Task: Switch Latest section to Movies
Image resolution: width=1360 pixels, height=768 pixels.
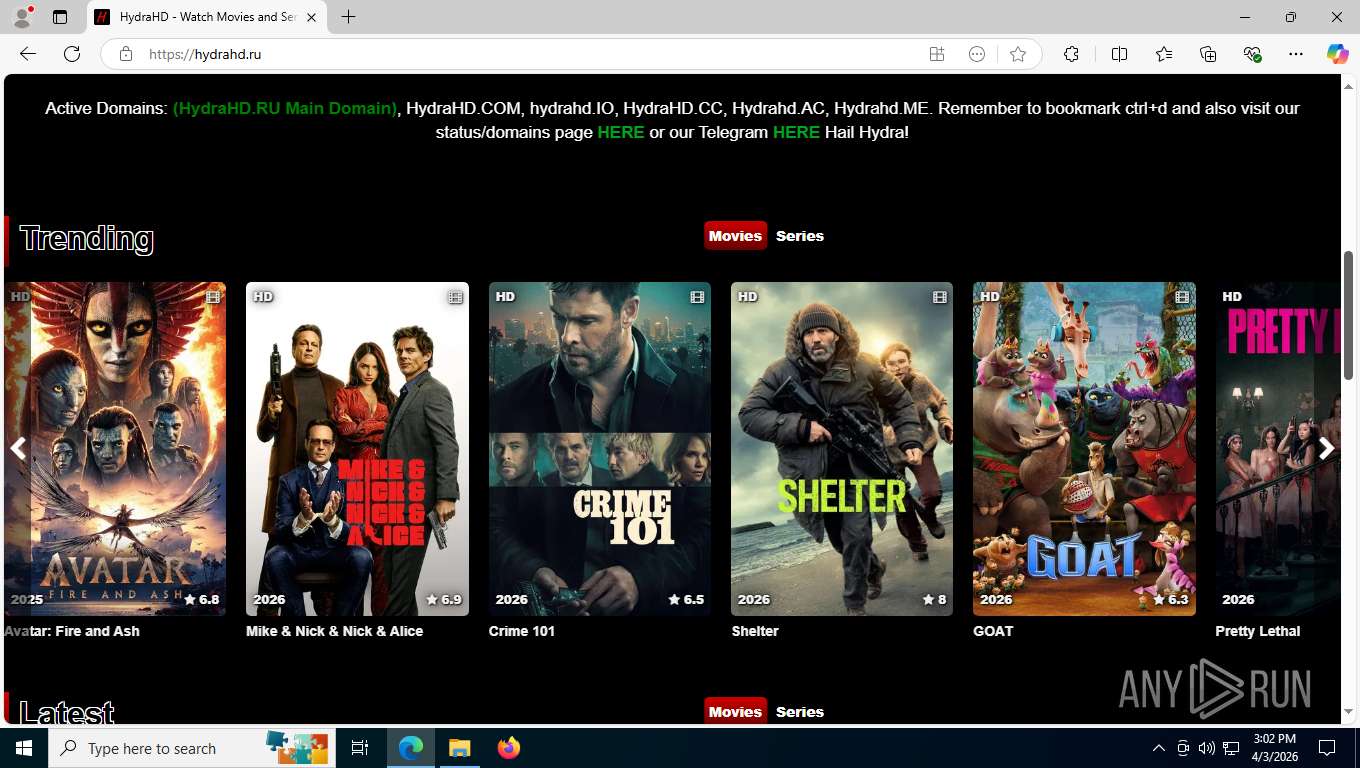Action: click(735, 712)
